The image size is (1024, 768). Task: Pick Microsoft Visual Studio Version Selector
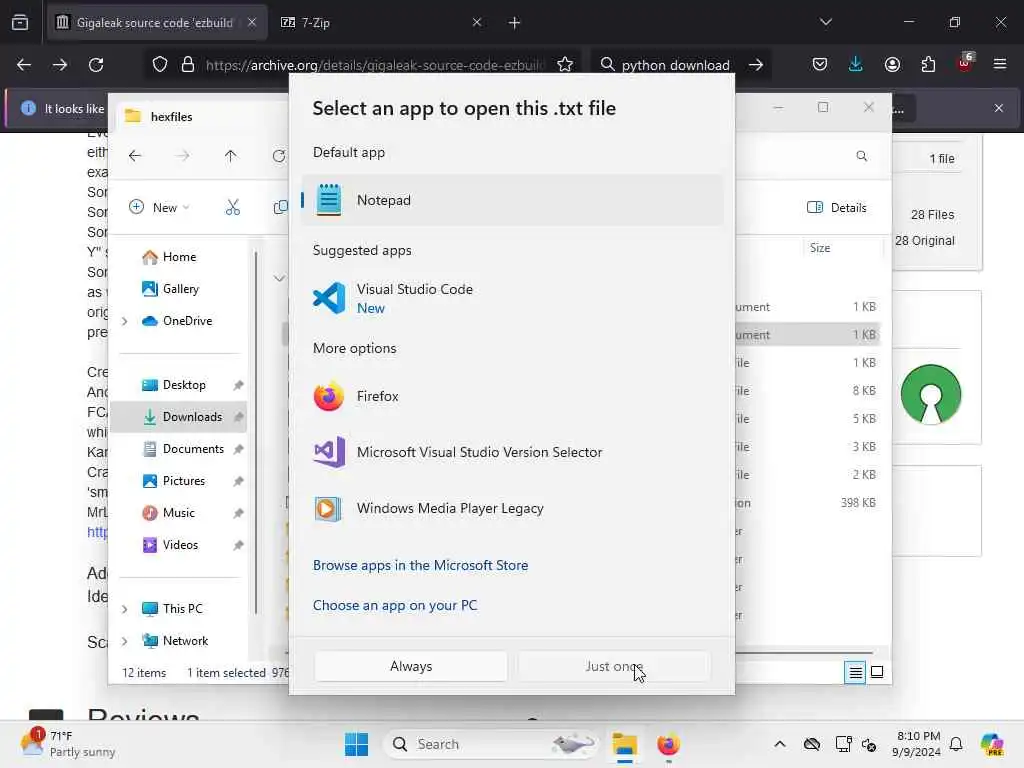(x=512, y=452)
